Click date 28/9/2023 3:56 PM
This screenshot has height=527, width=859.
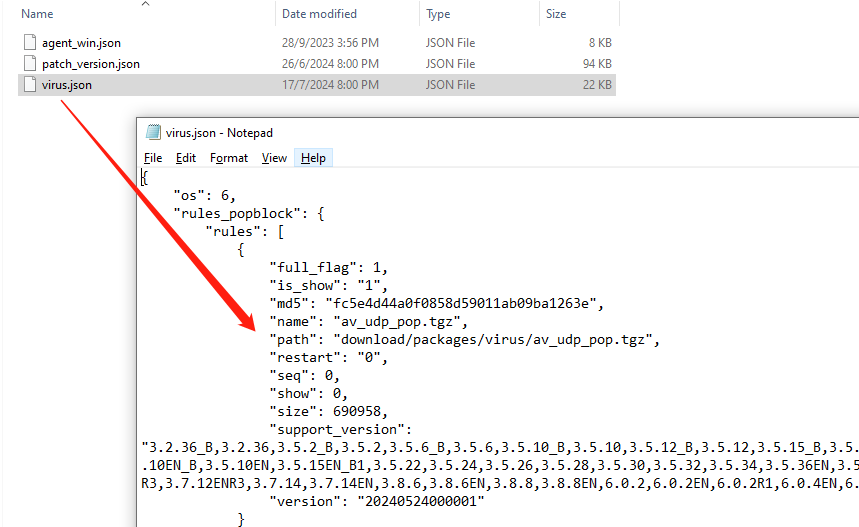330,43
